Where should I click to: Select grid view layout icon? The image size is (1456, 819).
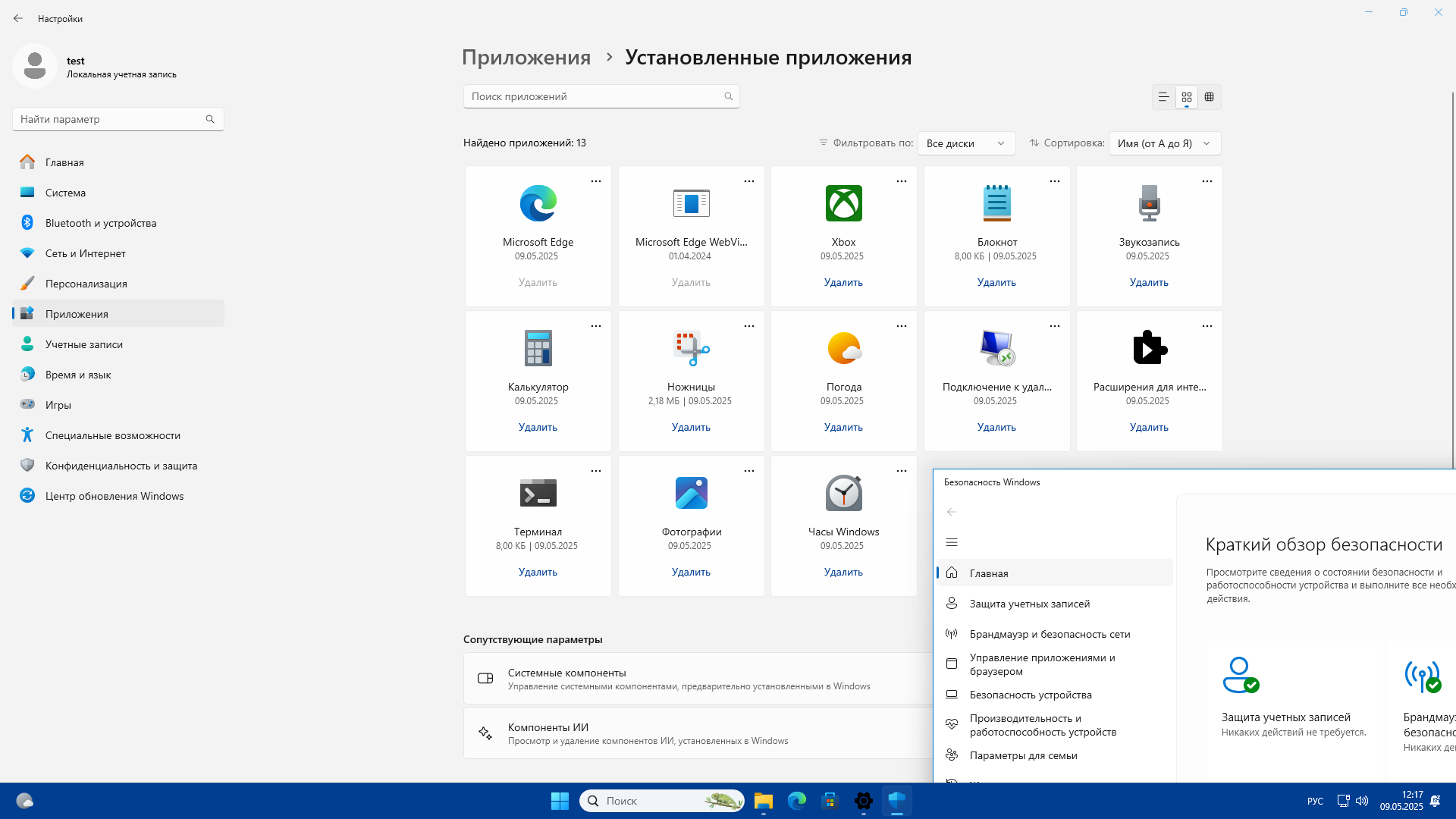[1187, 97]
